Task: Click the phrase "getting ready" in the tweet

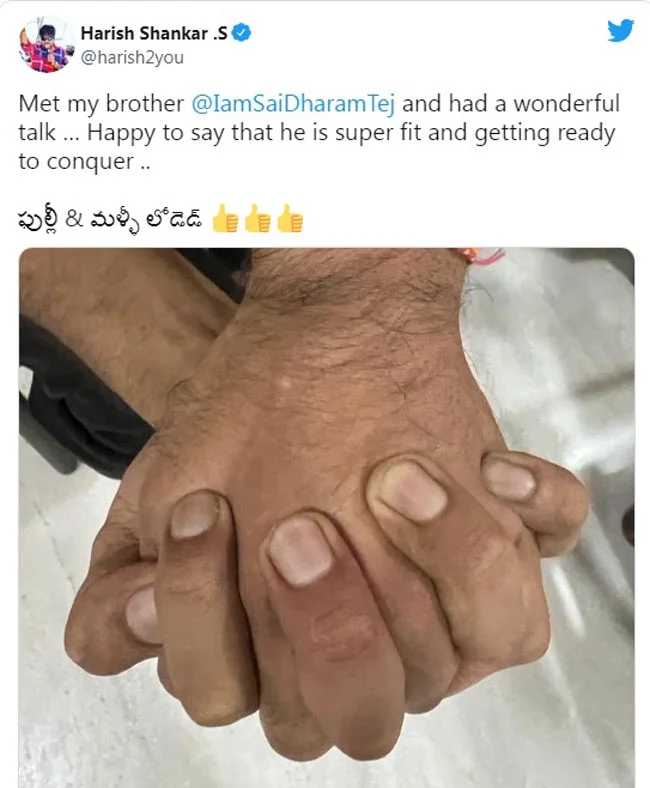Action: (x=545, y=133)
